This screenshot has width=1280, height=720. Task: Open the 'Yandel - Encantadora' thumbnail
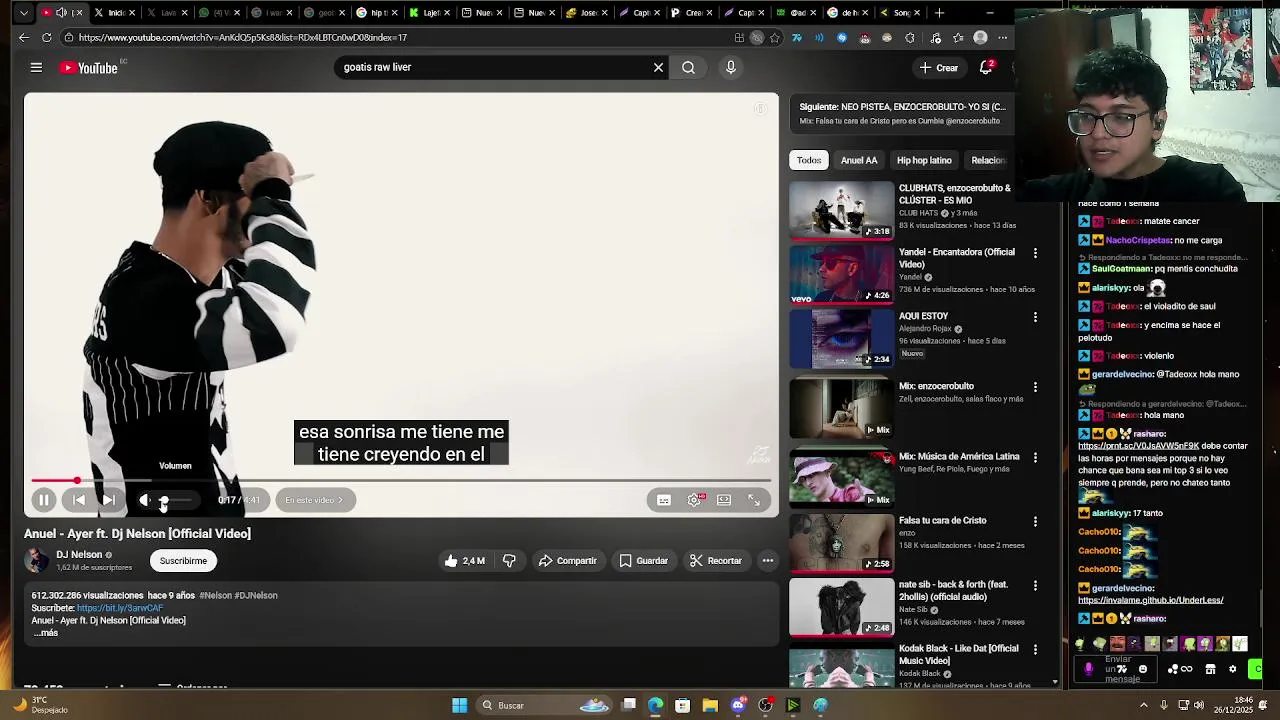click(842, 274)
